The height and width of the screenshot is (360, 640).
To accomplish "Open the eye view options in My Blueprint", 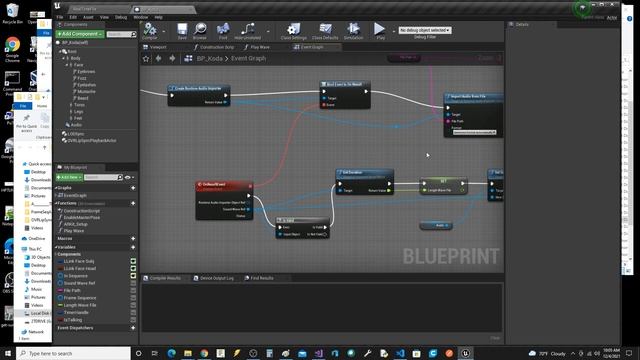I will [x=129, y=177].
